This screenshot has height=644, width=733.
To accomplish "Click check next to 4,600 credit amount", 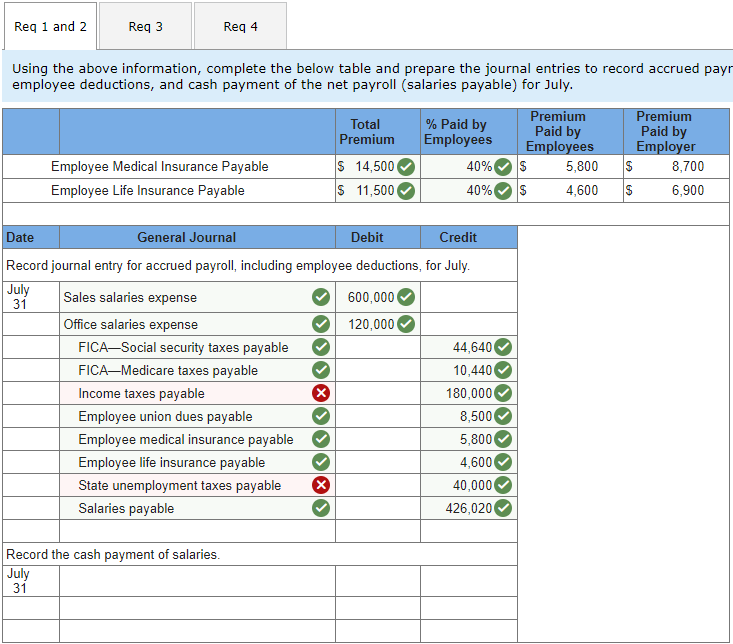I will 503,462.
